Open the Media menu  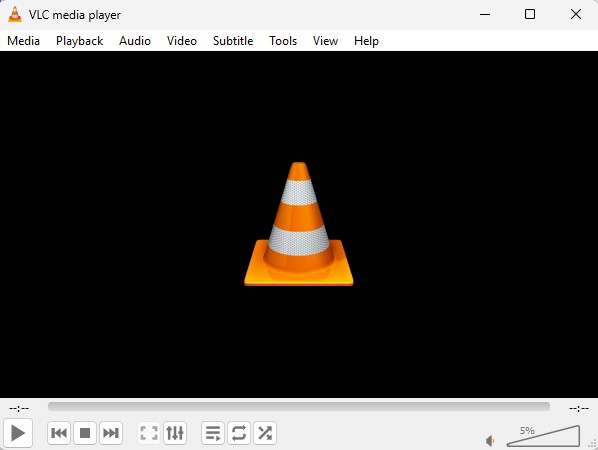coord(24,41)
